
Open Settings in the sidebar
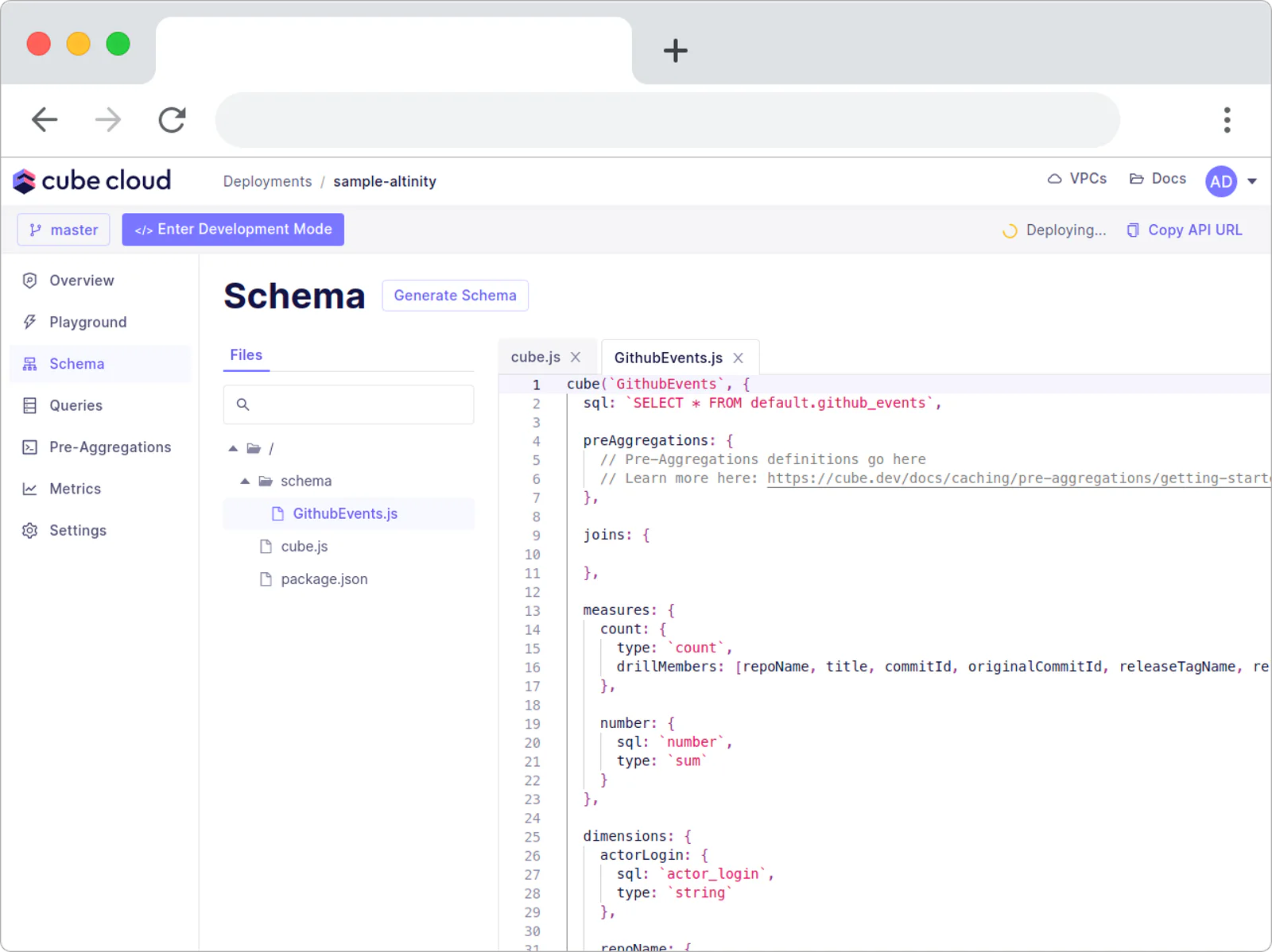(x=78, y=530)
